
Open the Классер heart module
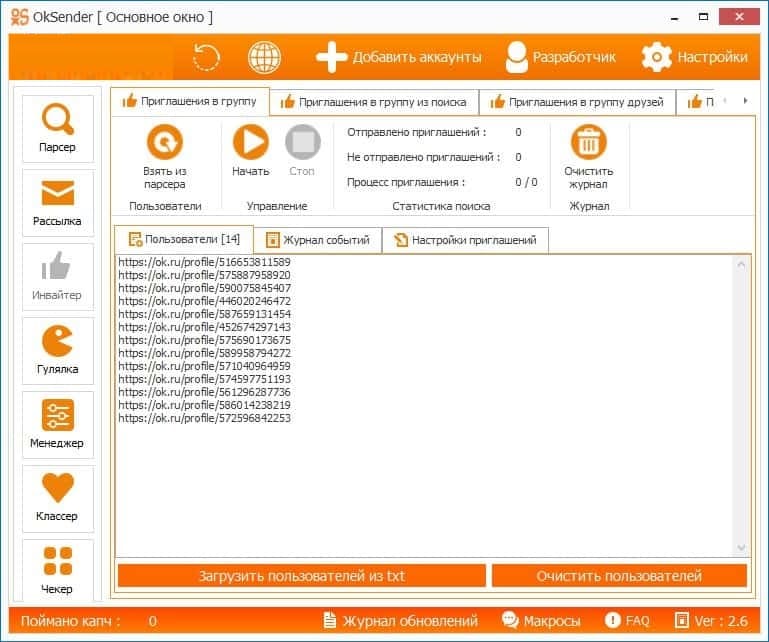pos(57,498)
